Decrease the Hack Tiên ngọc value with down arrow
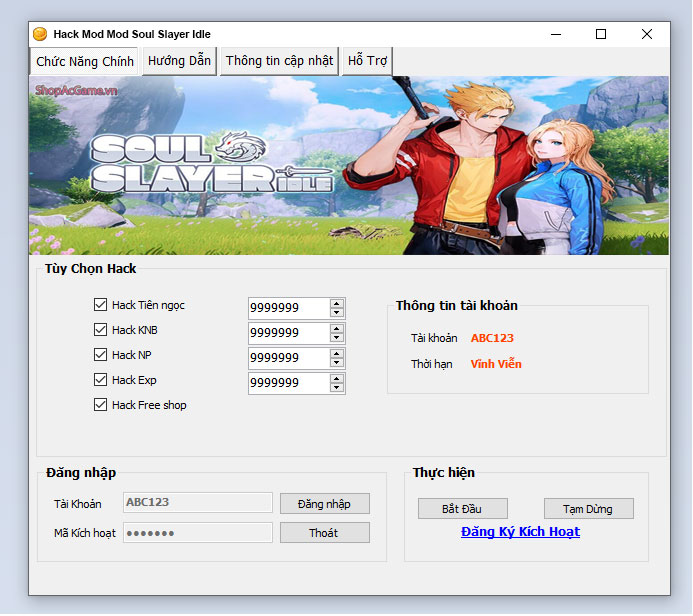Image resolution: width=693 pixels, height=616 pixels. coord(337,312)
